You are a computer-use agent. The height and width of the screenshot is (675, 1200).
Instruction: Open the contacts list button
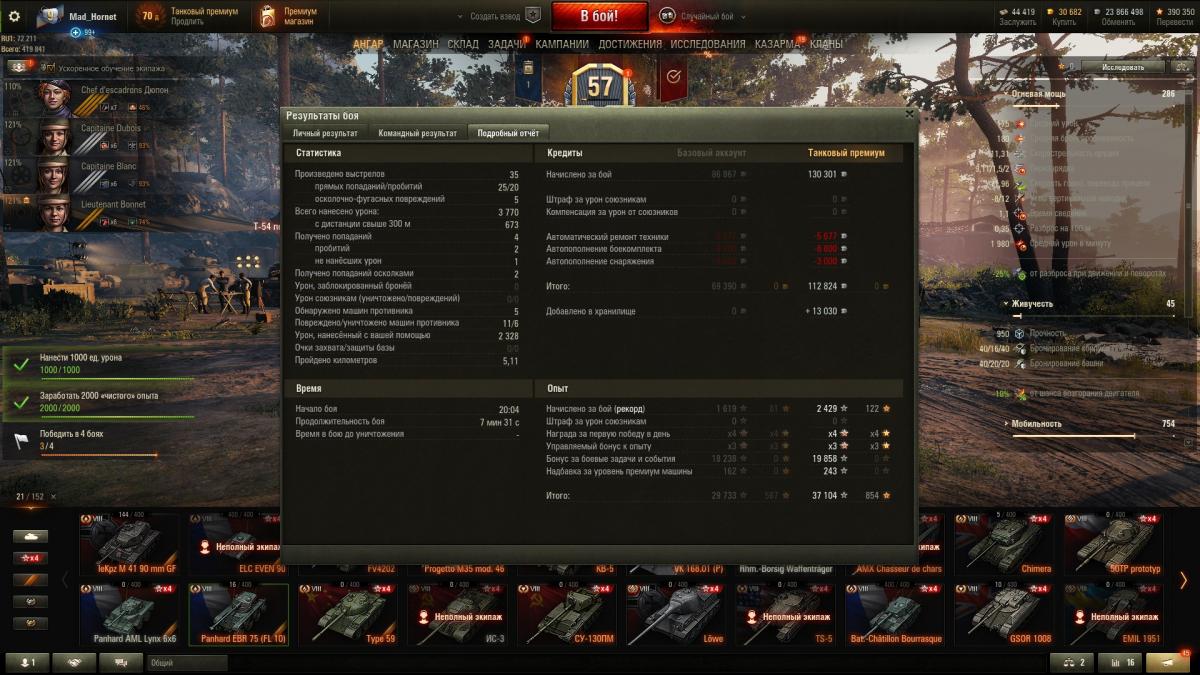pyautogui.click(x=28, y=662)
